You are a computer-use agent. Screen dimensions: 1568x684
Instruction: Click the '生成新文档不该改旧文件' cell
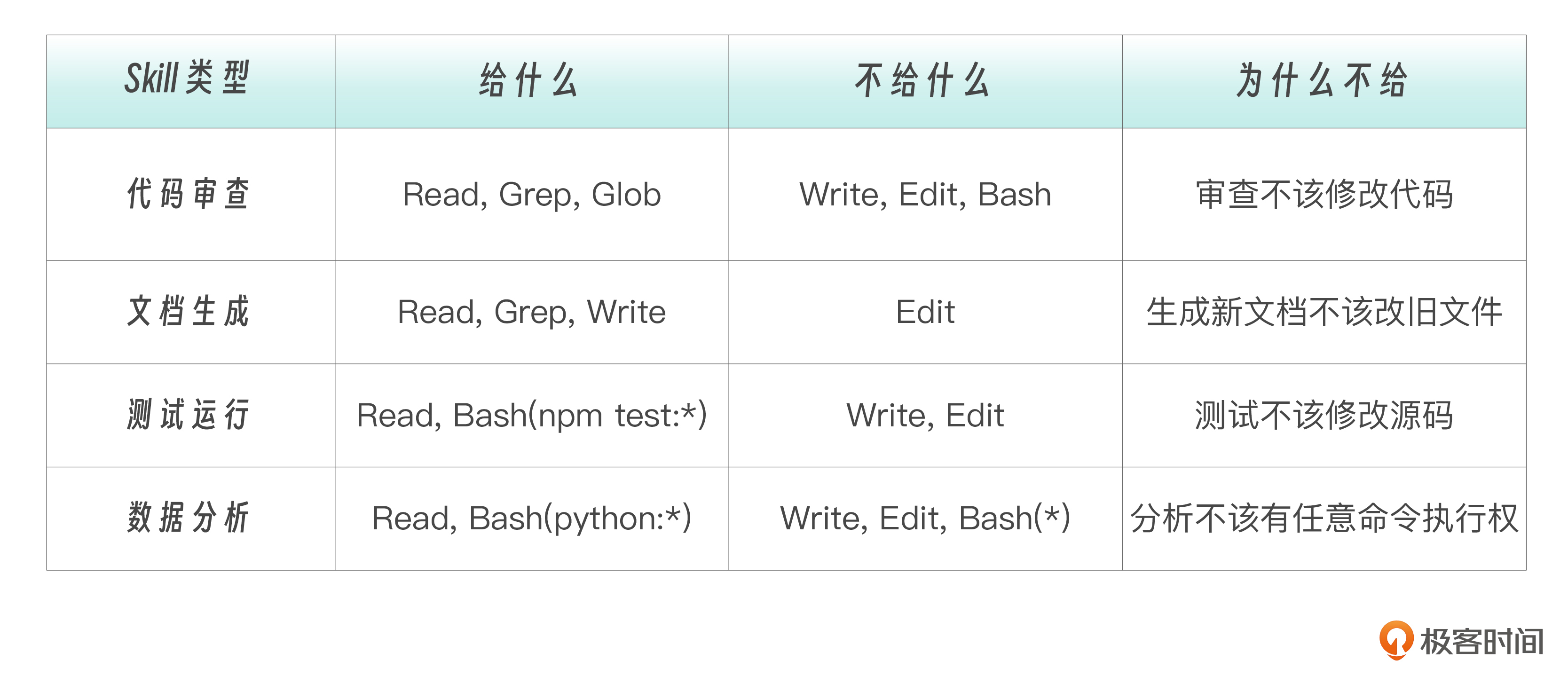tap(1324, 312)
